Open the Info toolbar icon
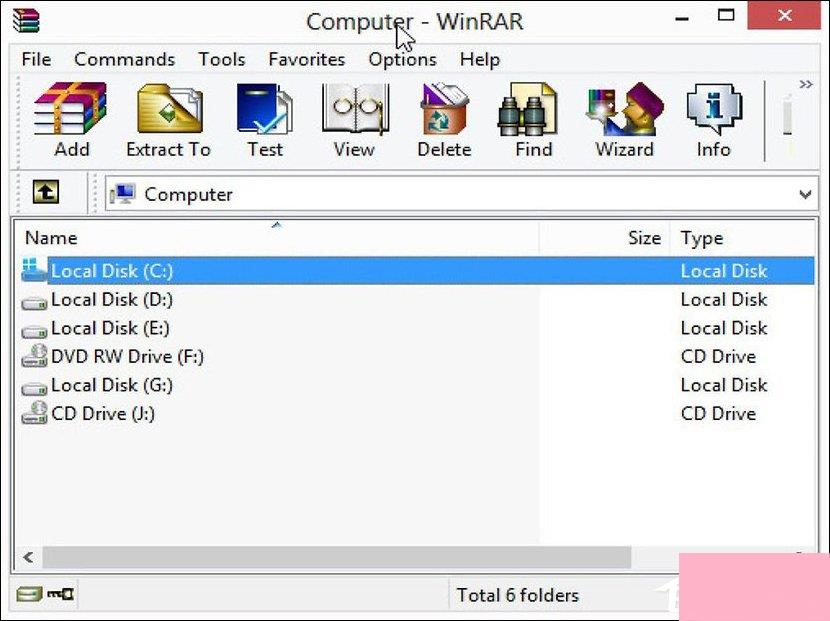 [714, 109]
